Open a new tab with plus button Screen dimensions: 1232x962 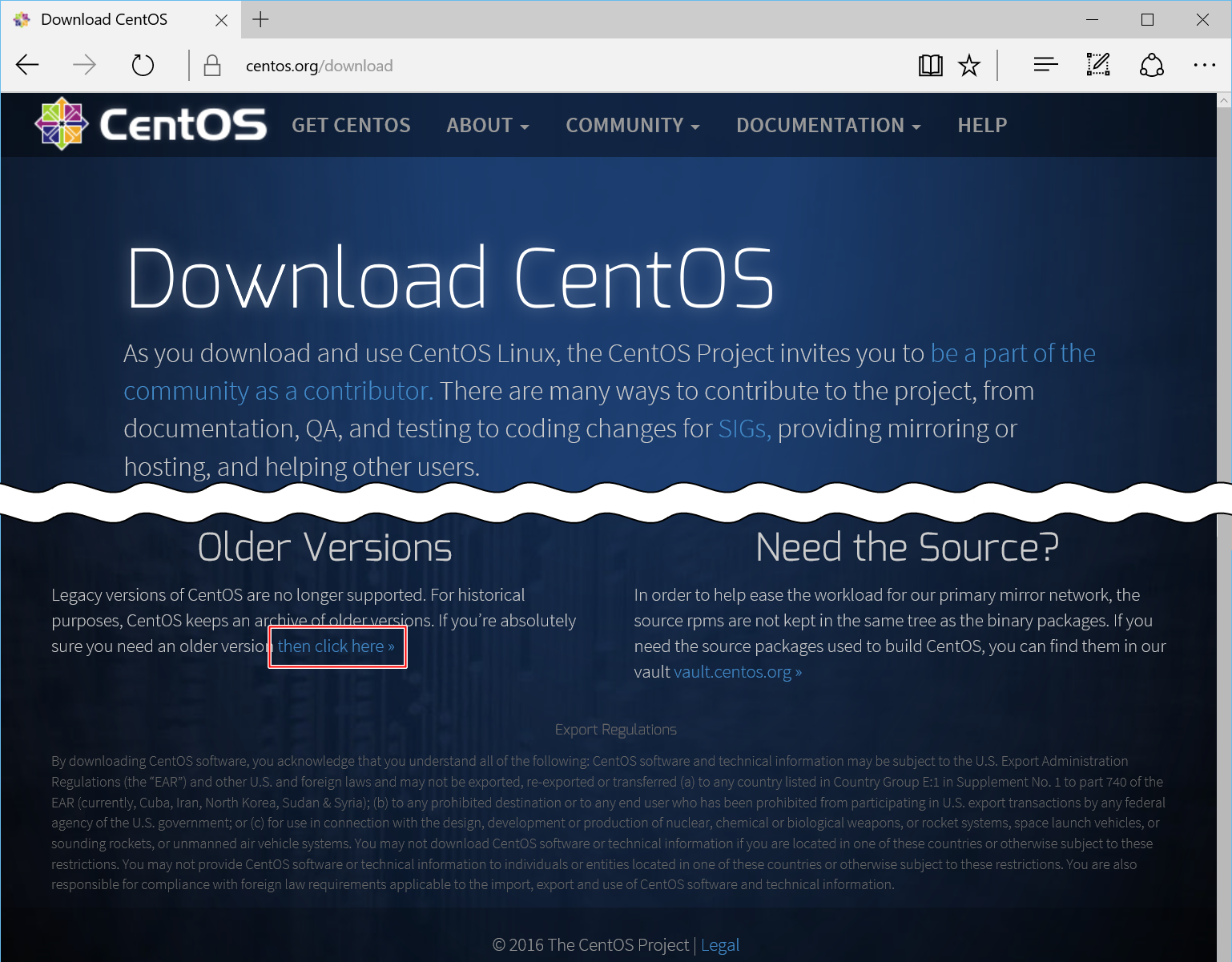(260, 19)
